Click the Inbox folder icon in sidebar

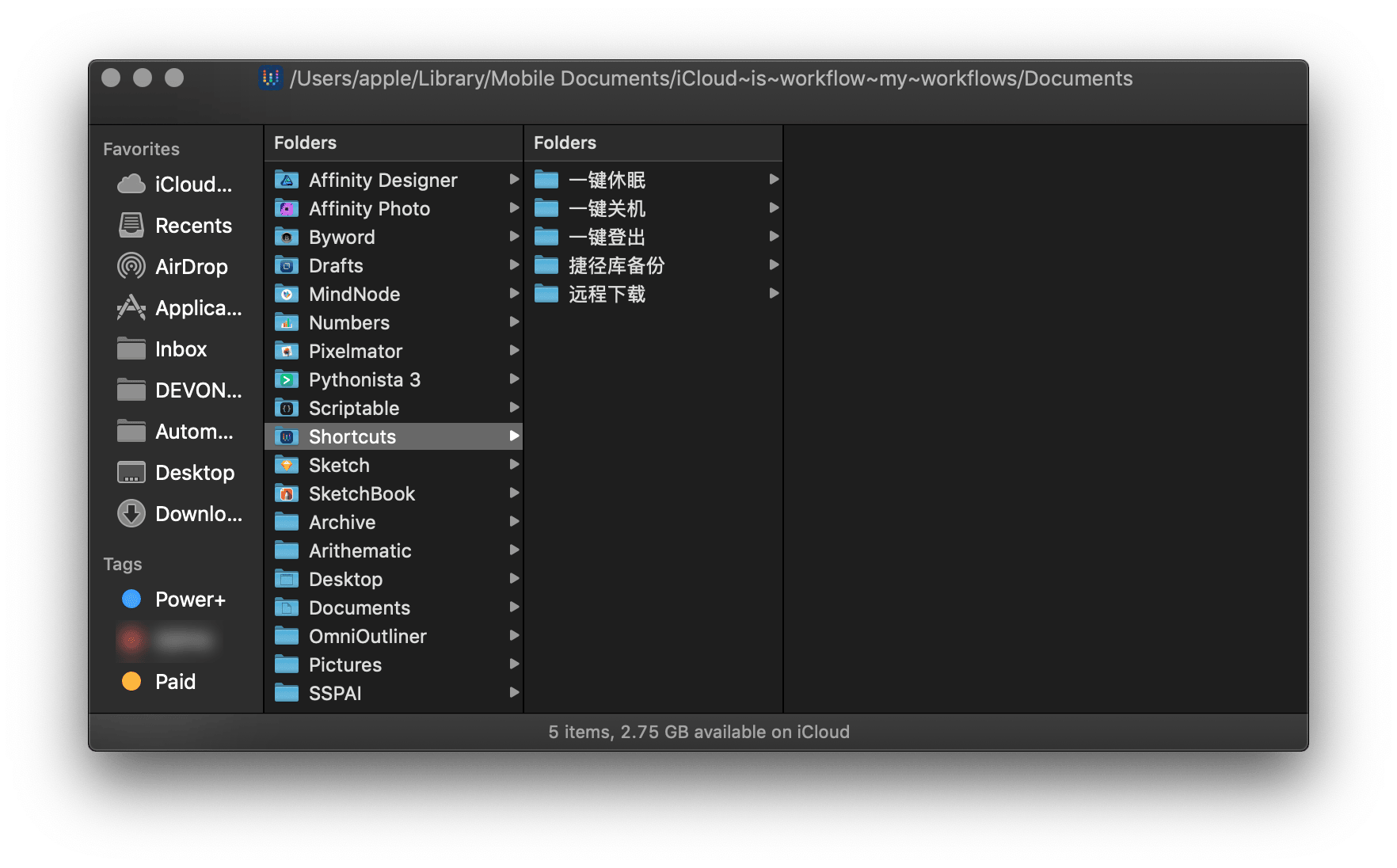pos(131,349)
